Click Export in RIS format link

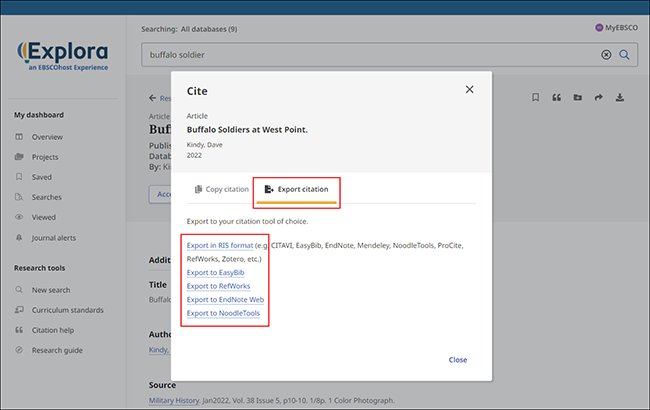coord(220,245)
